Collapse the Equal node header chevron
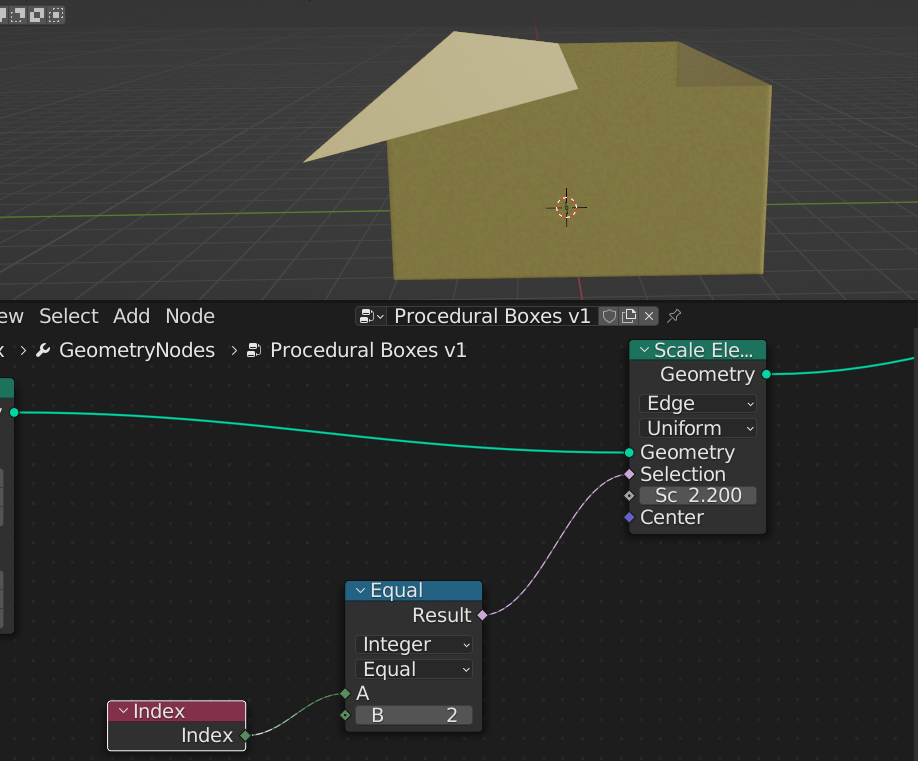This screenshot has height=761, width=918. click(x=361, y=591)
